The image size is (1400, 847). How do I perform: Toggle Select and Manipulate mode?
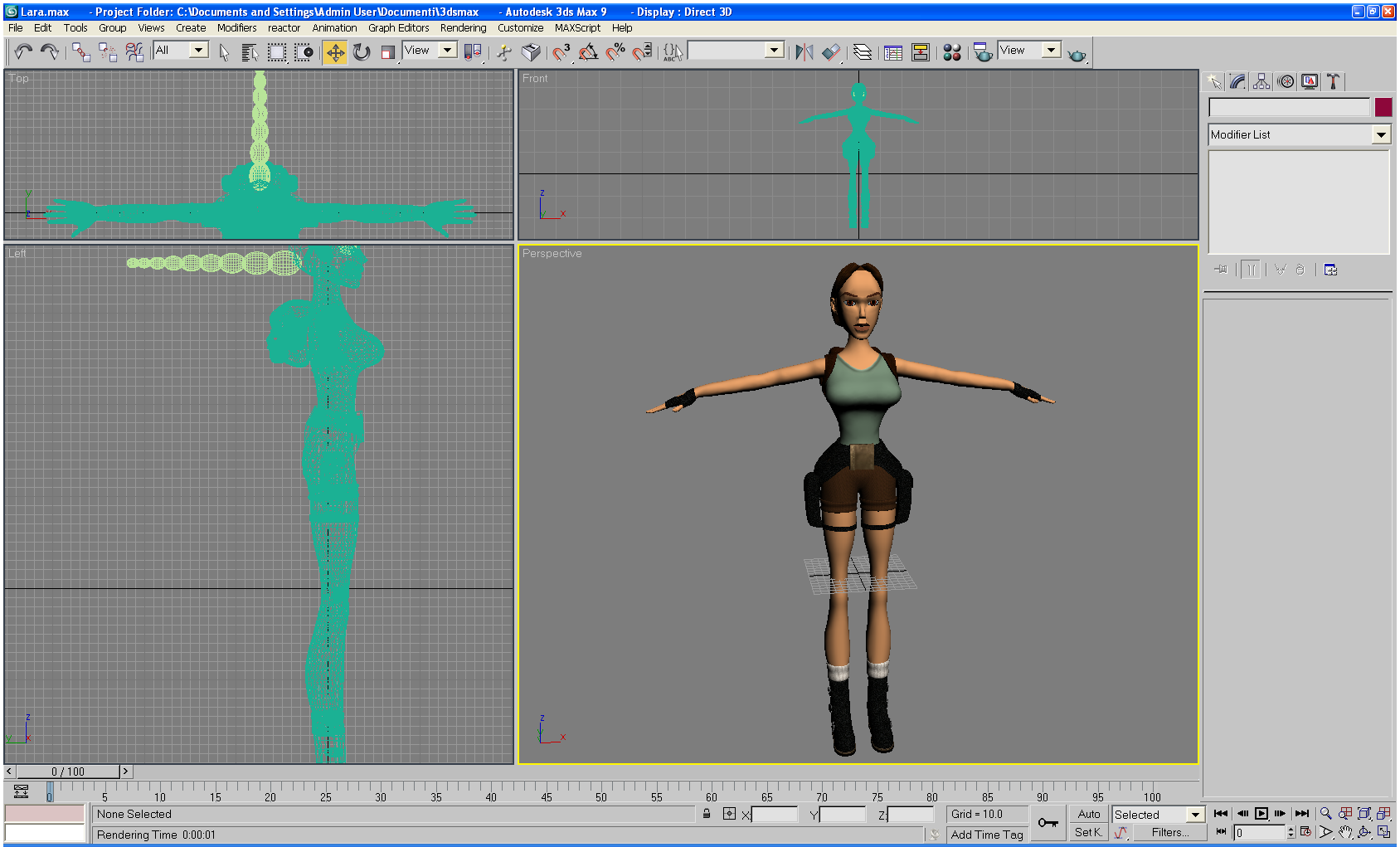504,52
